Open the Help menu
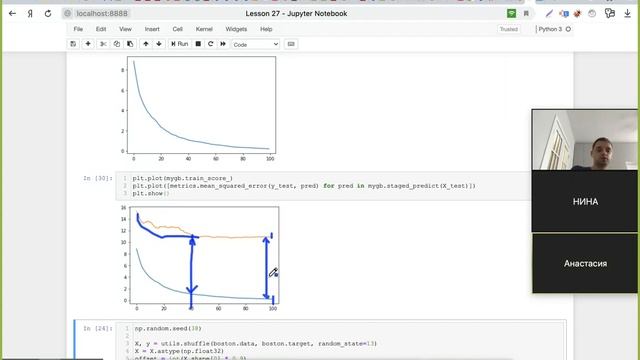 pyautogui.click(x=266, y=29)
